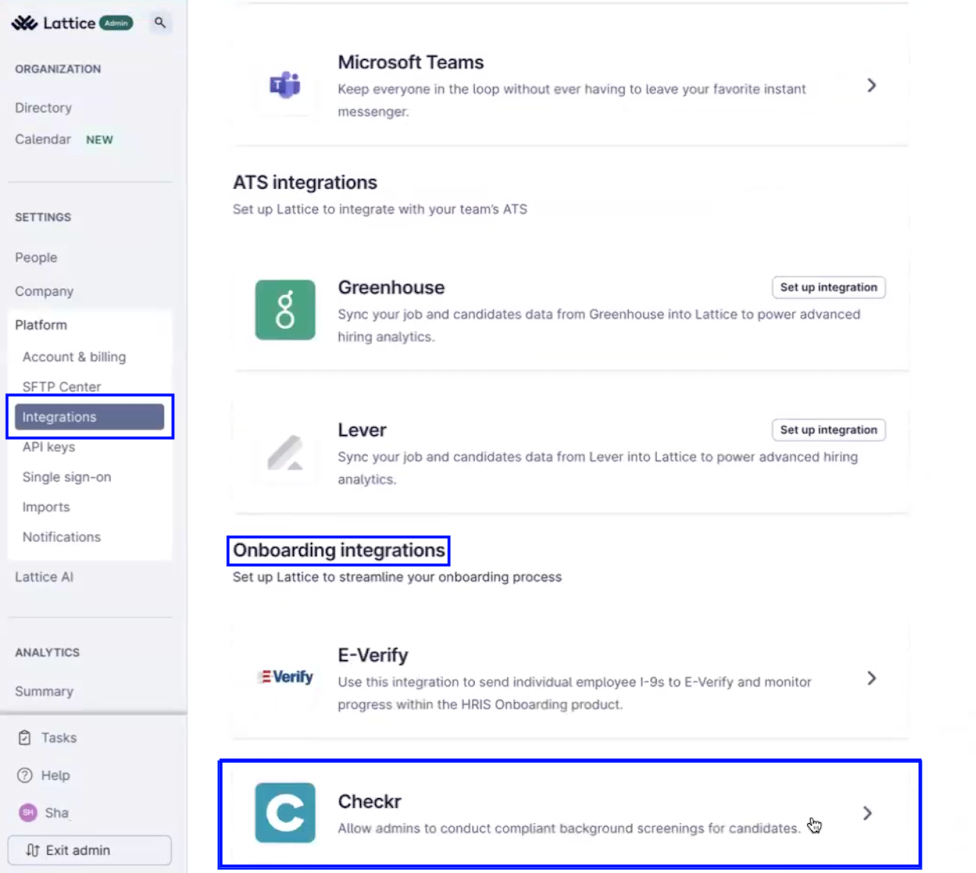Screen dimensions: 976x873
Task: Click the Exit admin switch icon
Action: pyautogui.click(x=33, y=850)
